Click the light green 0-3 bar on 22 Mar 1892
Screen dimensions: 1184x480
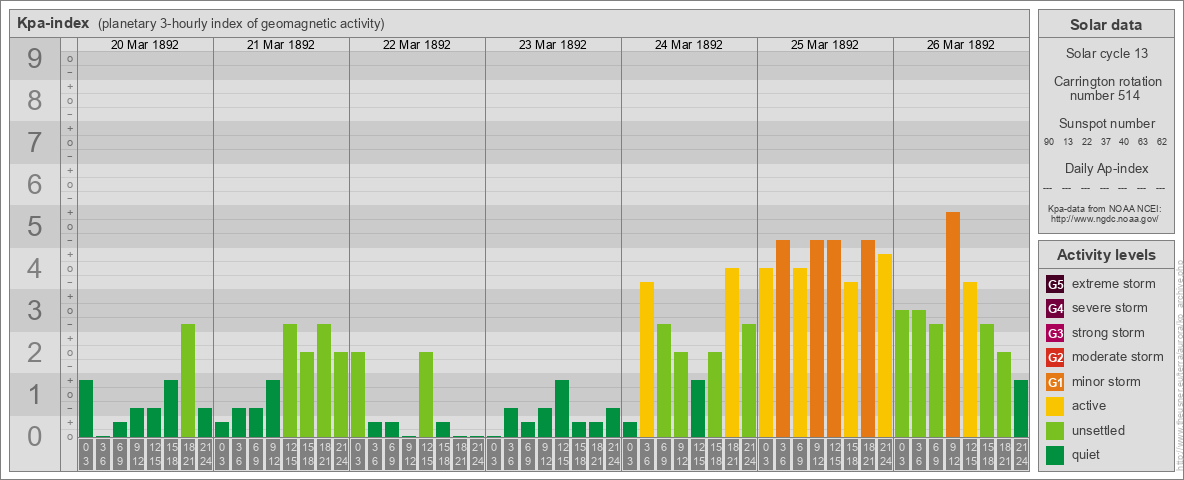click(358, 395)
